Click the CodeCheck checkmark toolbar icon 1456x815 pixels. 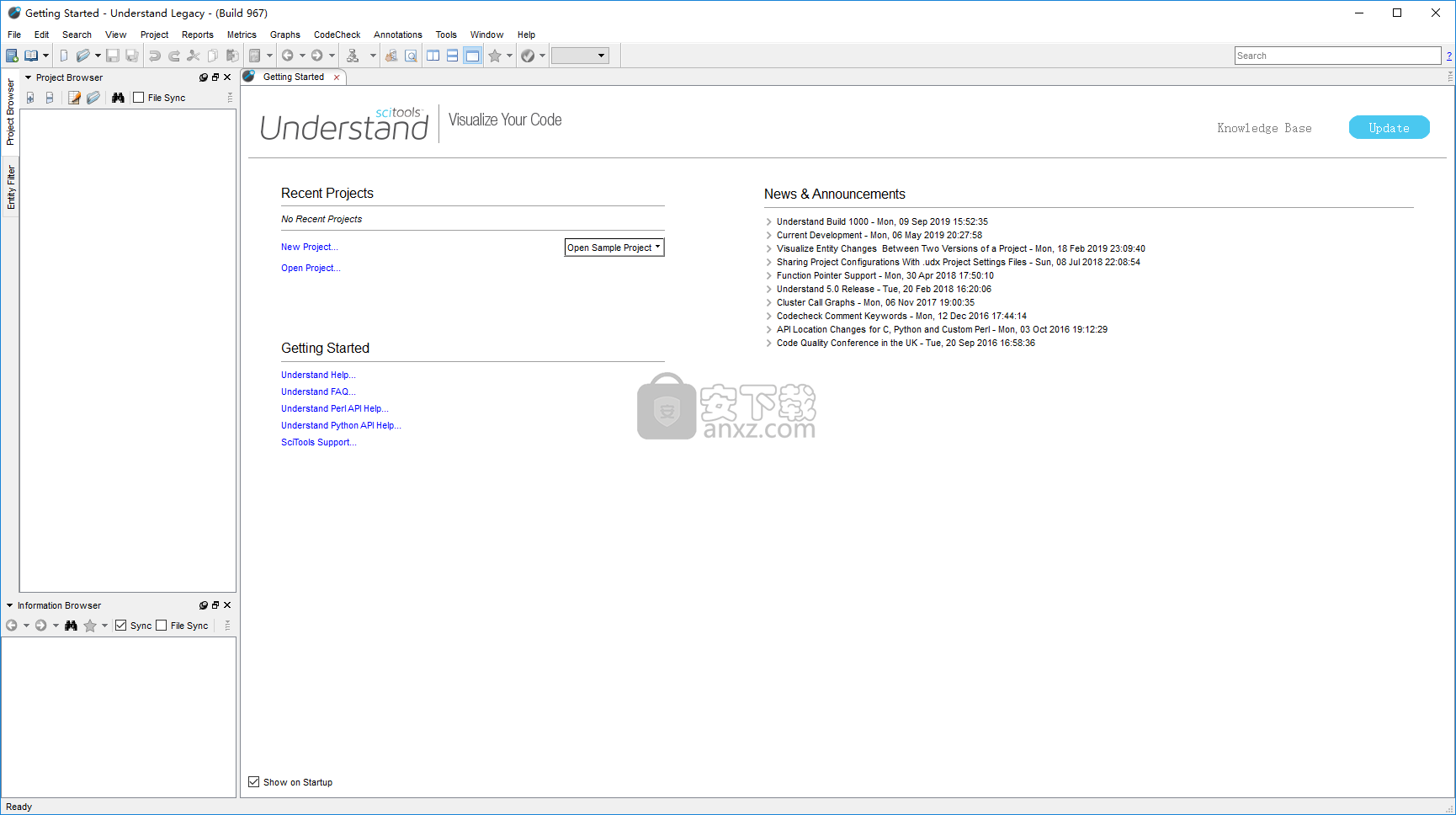click(x=528, y=56)
